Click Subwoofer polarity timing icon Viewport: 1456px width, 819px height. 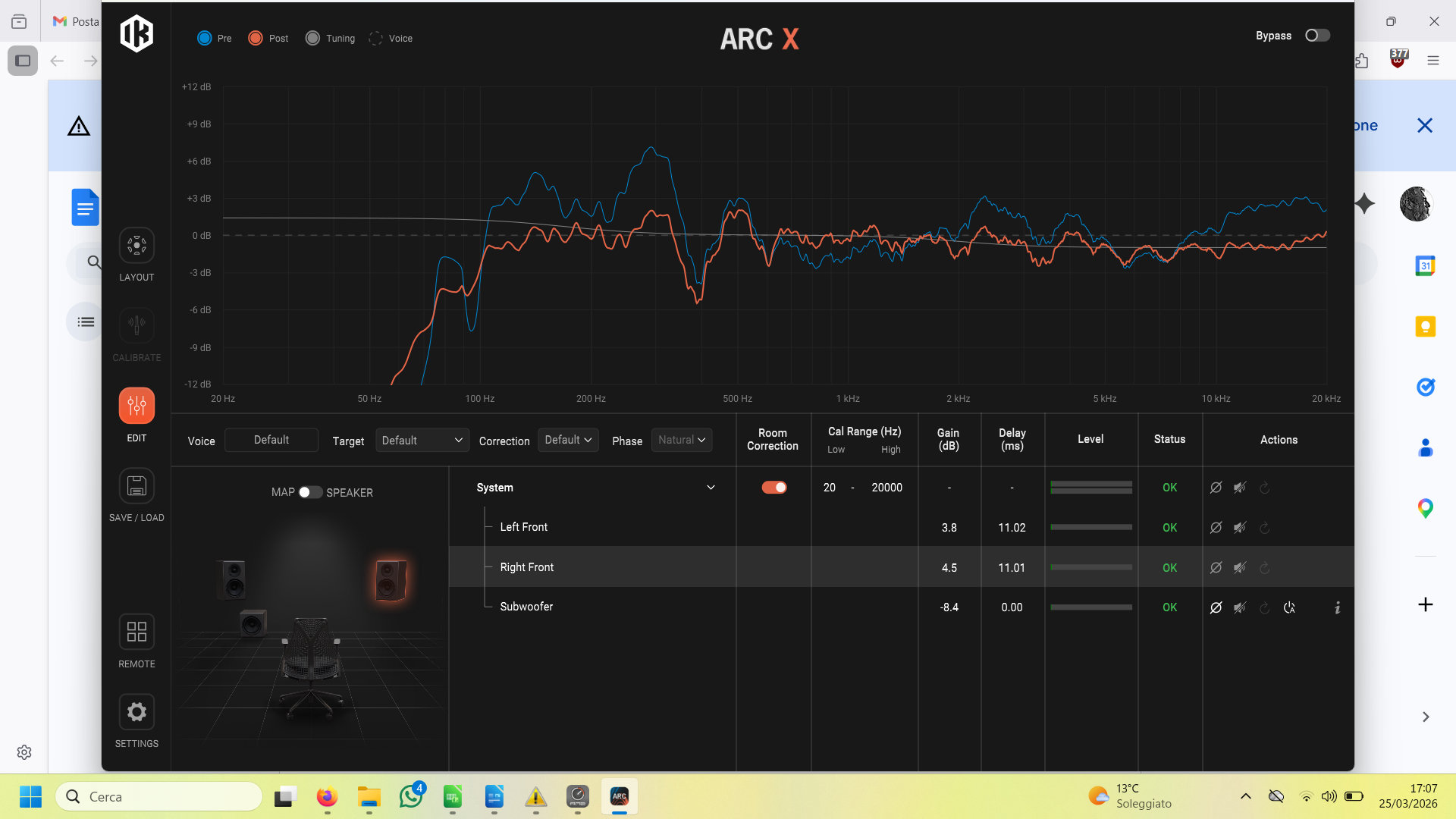coord(1289,607)
